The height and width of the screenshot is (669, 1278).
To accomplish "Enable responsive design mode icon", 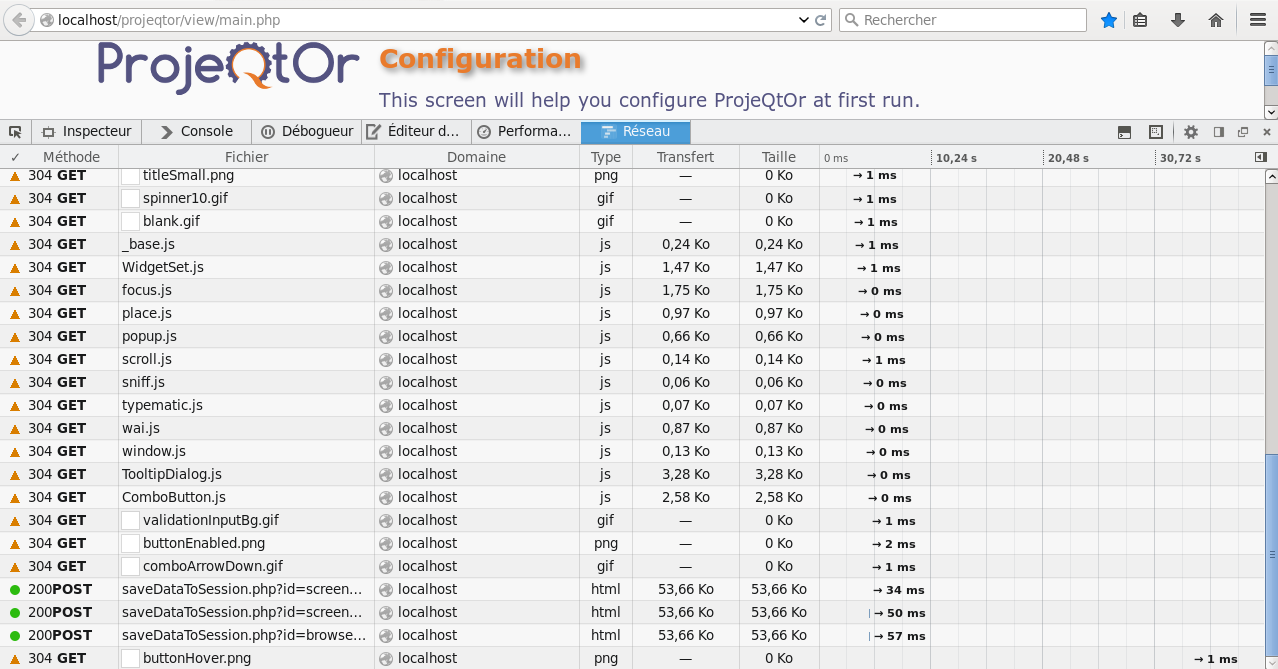I will click(1156, 132).
